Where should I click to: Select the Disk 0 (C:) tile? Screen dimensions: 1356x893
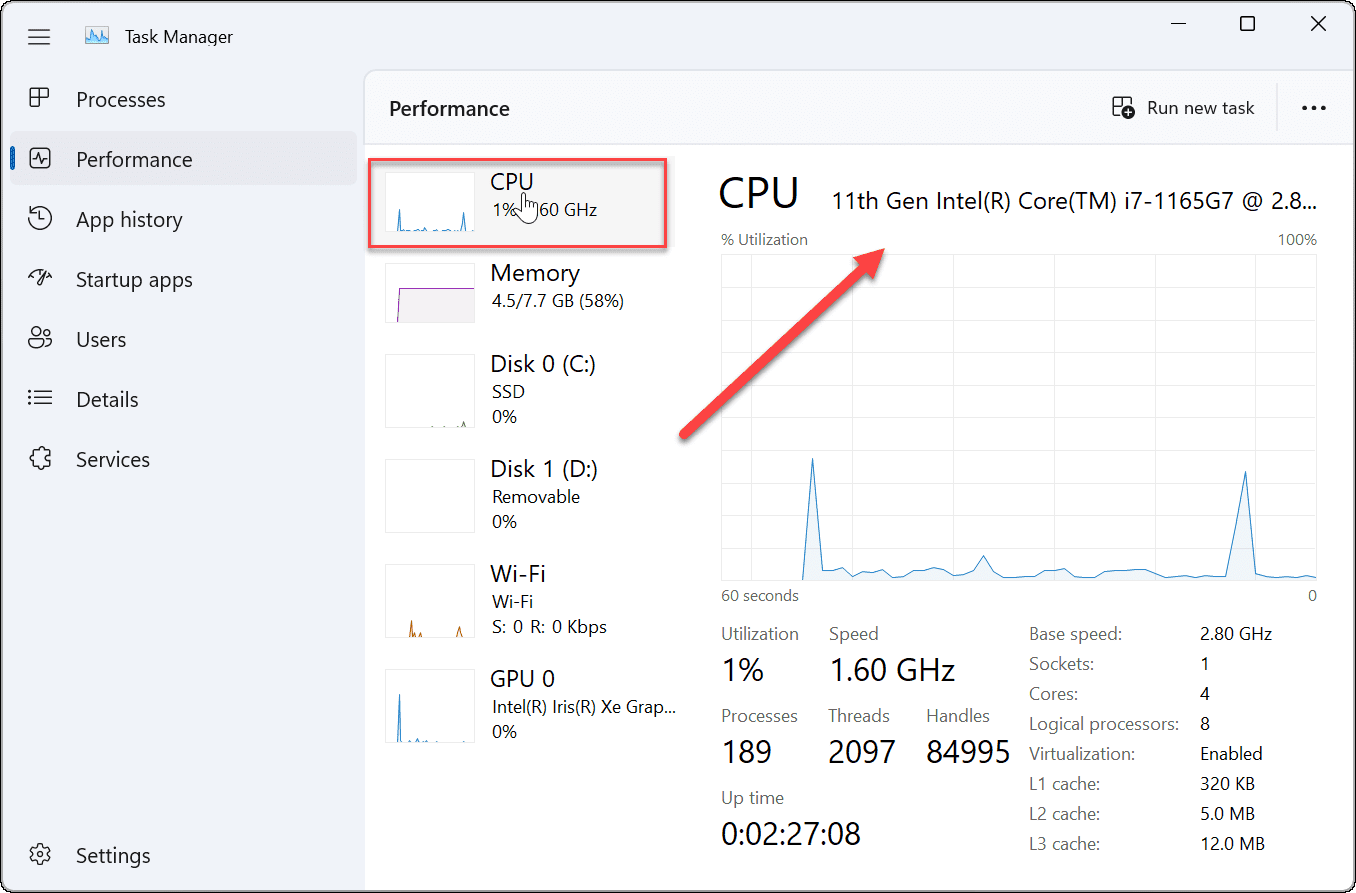pyautogui.click(x=517, y=389)
